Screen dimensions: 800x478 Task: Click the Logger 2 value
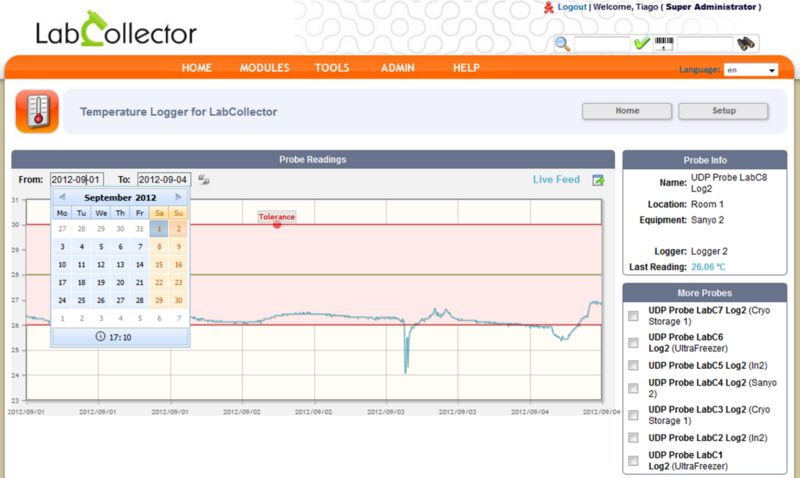[x=709, y=251]
